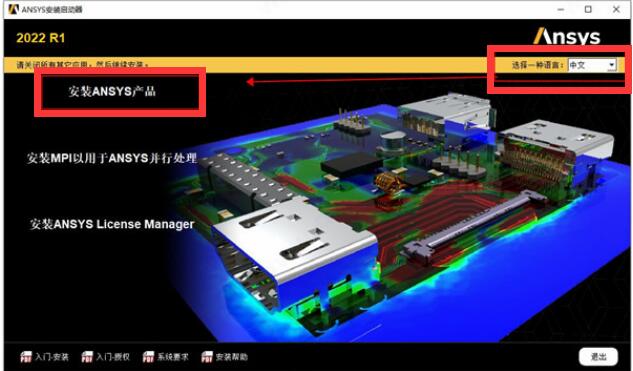The height and width of the screenshot is (371, 633).
Task: Click the 系统要求 text link
Action: tap(173, 357)
